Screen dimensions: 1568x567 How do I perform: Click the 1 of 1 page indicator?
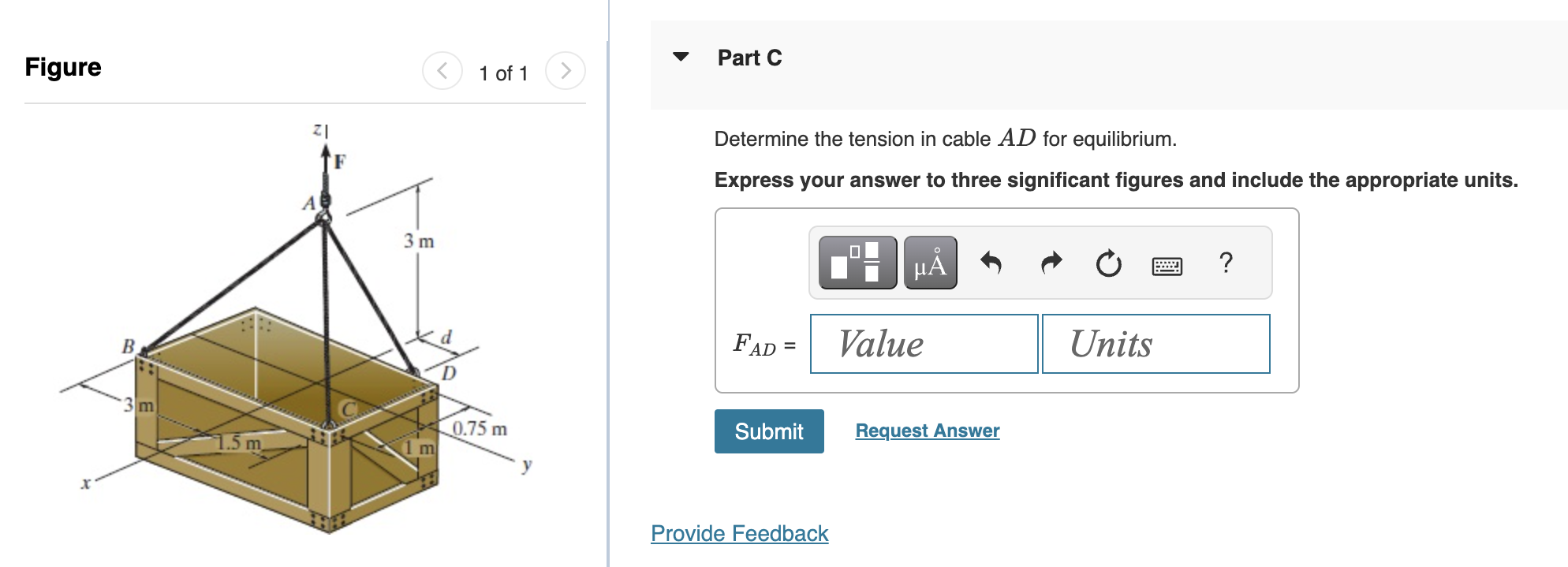pyautogui.click(x=502, y=73)
